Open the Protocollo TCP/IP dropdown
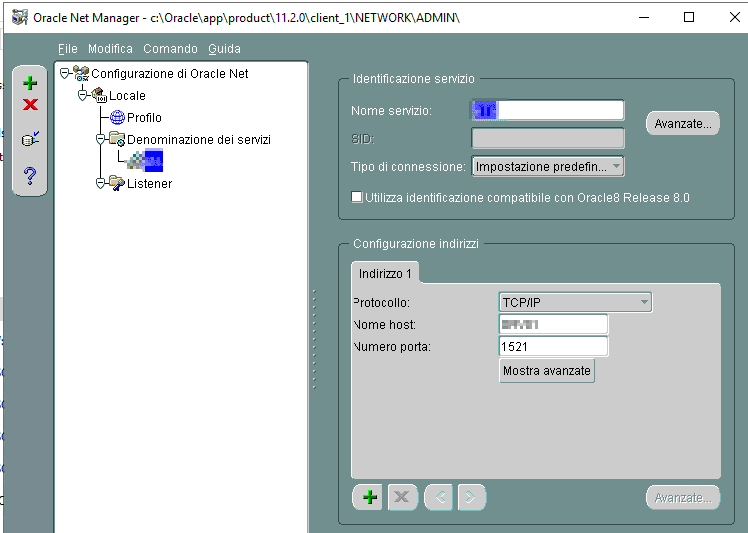The height and width of the screenshot is (533, 748). 575,302
